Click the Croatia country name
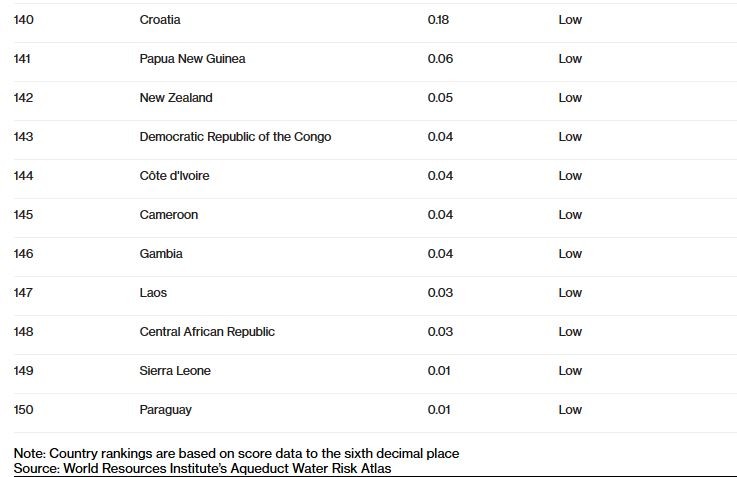 coord(160,20)
